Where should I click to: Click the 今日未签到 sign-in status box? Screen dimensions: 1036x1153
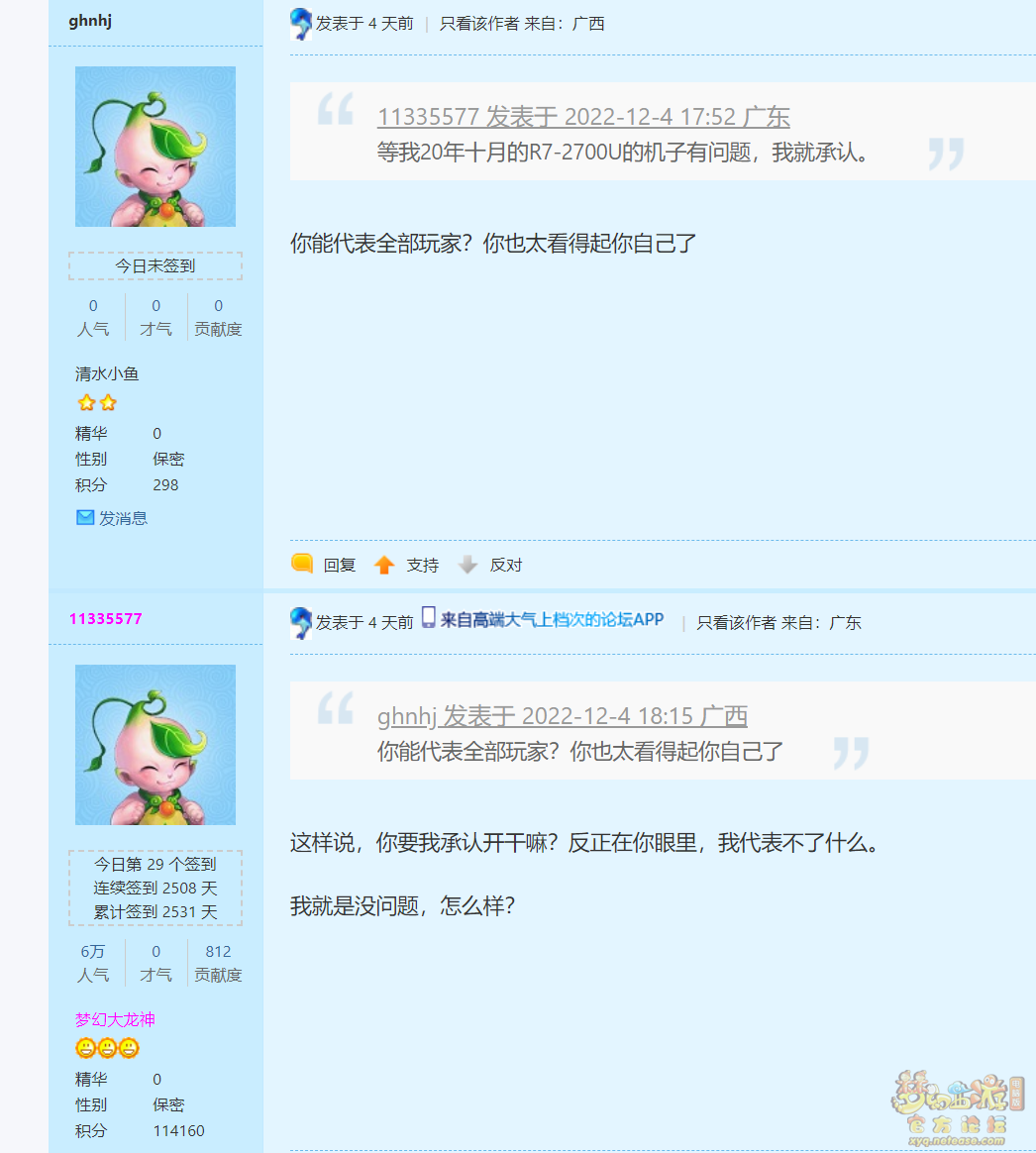coord(155,266)
